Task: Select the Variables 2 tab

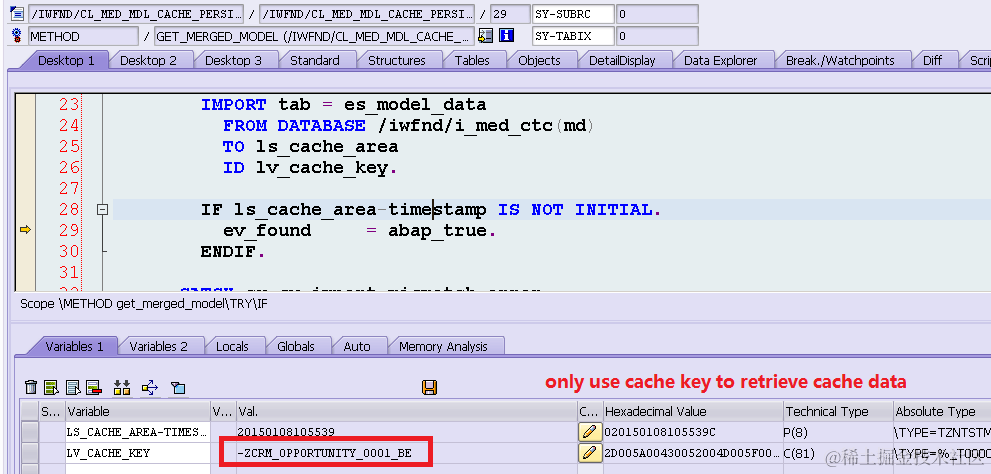Action: coord(159,346)
